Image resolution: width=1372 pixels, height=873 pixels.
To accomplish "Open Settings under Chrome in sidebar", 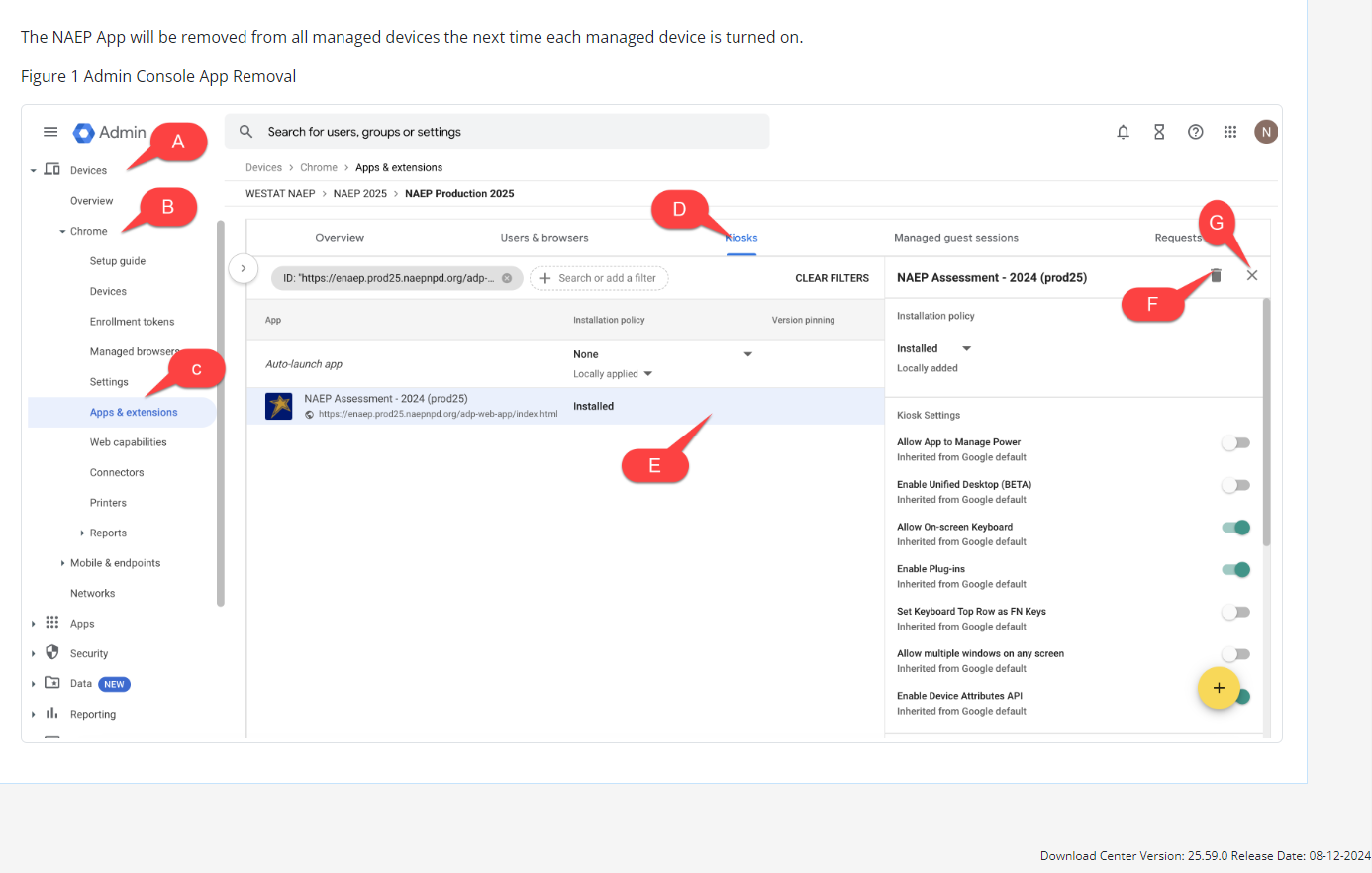I will 109,382.
